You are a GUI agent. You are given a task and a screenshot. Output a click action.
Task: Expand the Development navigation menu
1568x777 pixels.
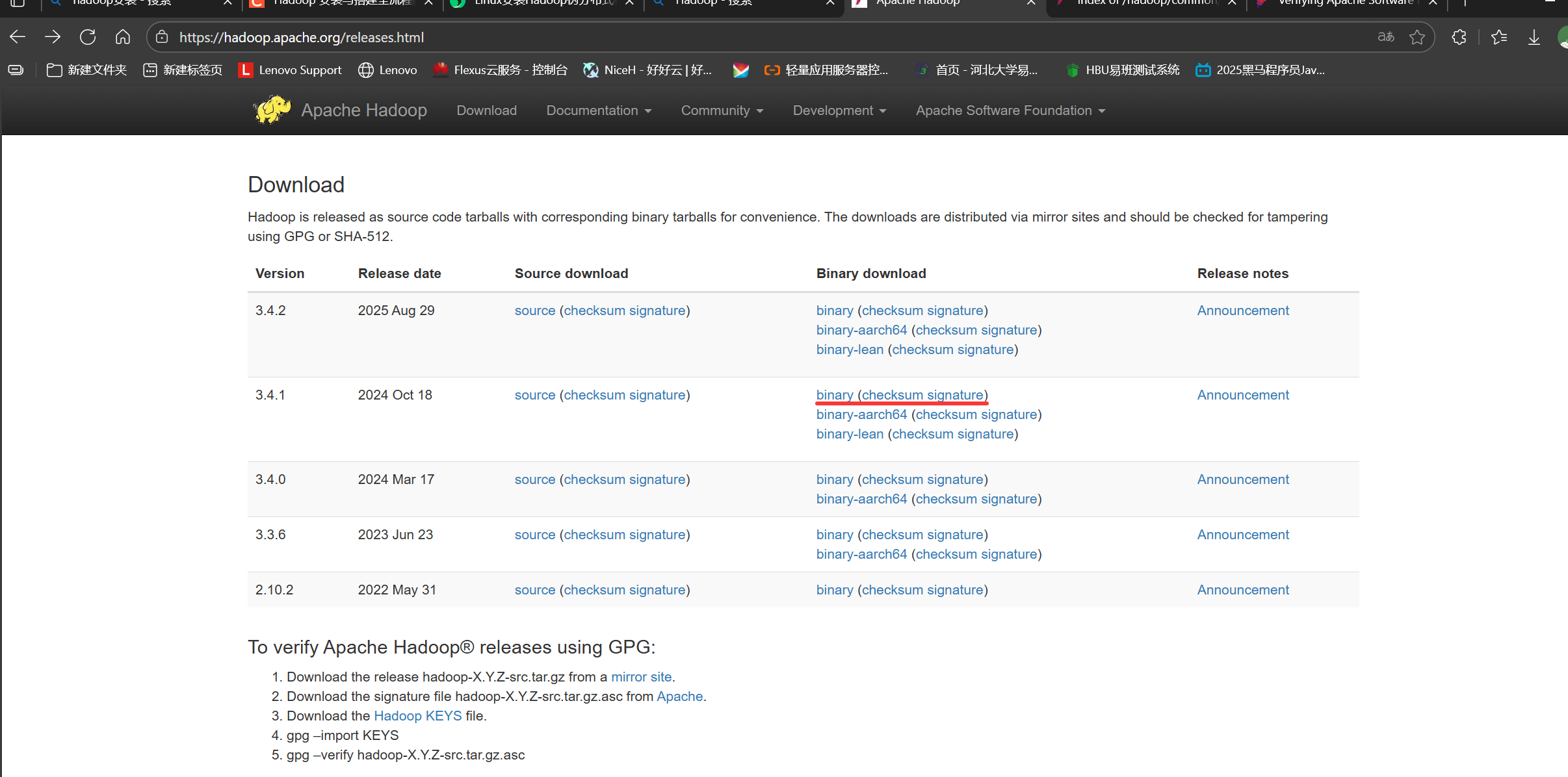pos(839,110)
